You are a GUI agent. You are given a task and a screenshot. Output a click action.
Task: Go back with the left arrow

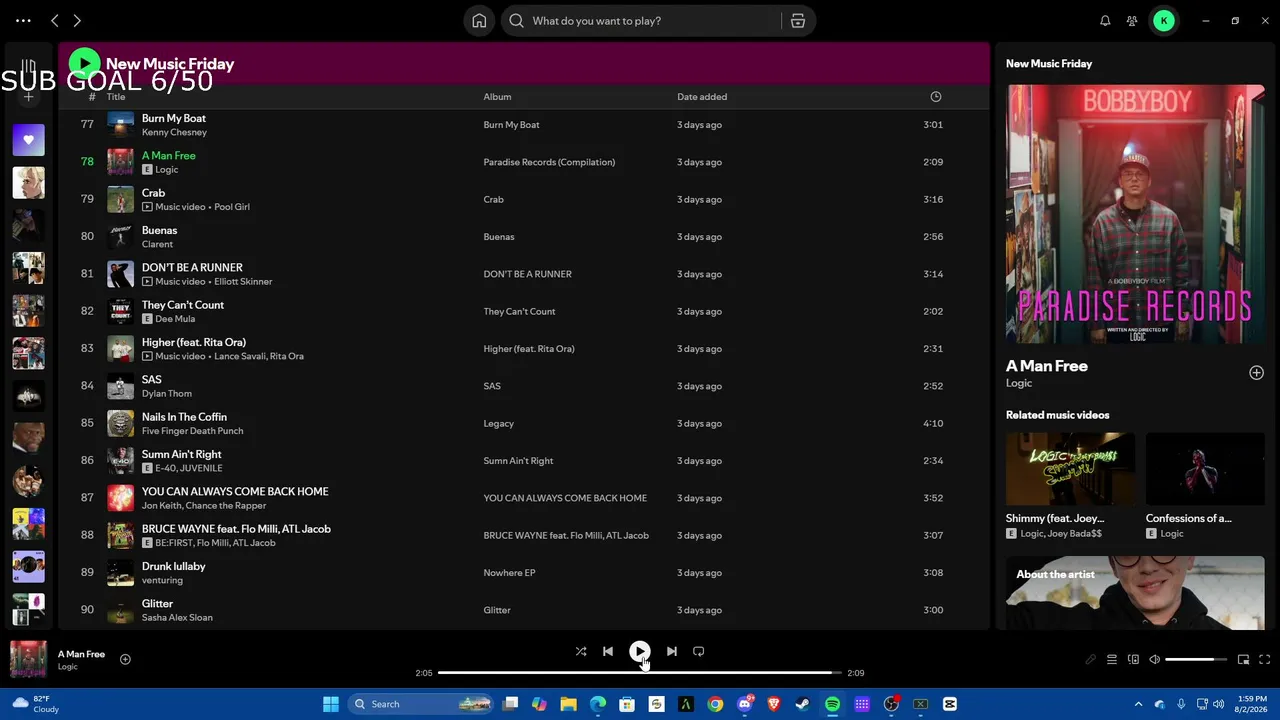55,20
